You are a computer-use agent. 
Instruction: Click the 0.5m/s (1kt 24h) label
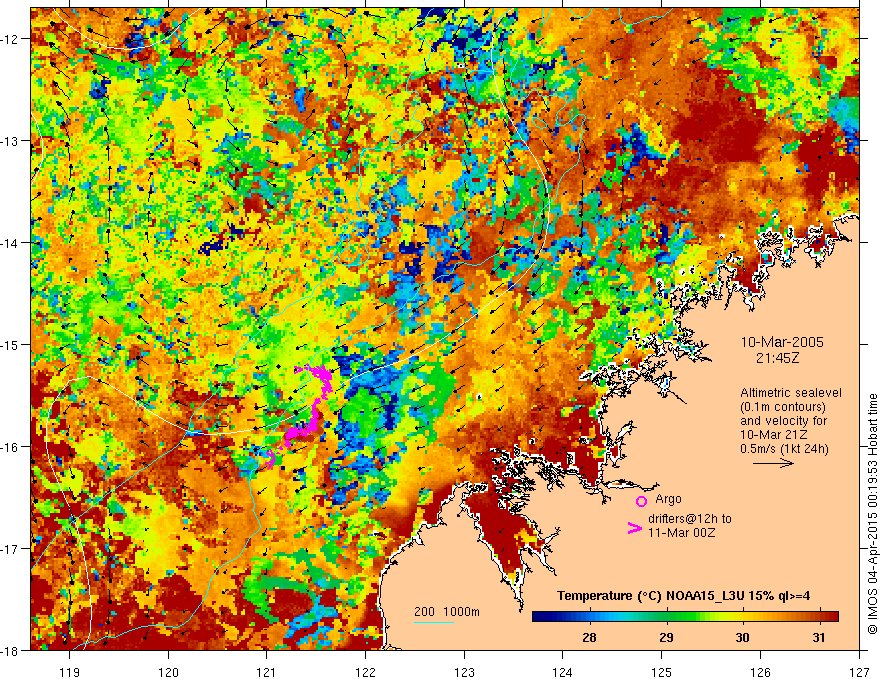(784, 449)
